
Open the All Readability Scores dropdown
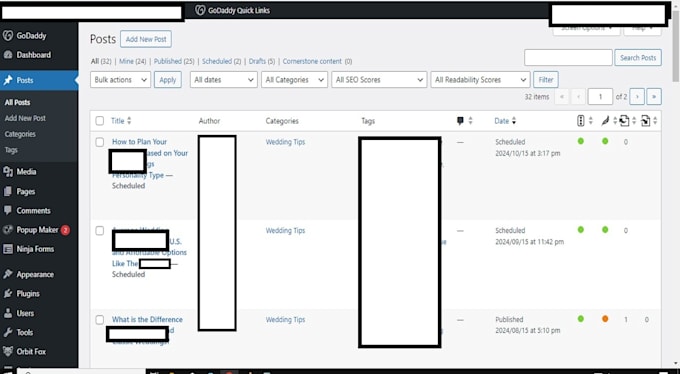480,80
